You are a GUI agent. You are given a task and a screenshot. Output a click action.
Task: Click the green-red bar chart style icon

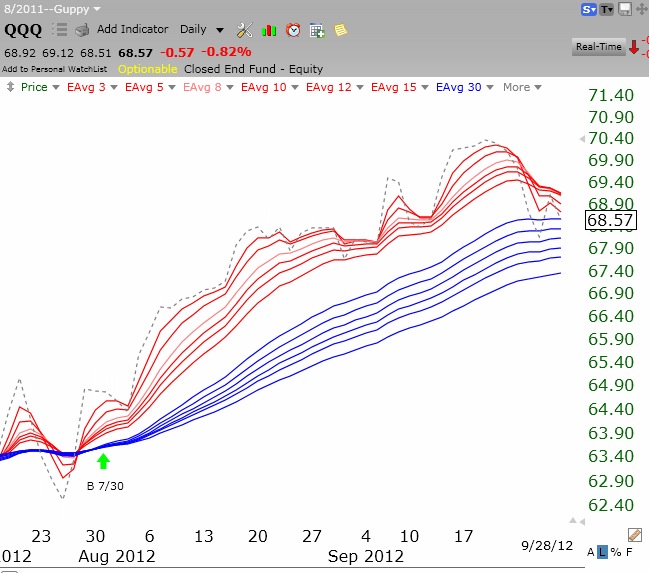(x=269, y=30)
